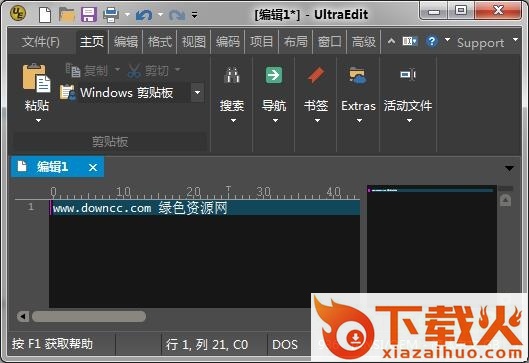The image size is (529, 363).
Task: Open a file using the folder icon
Action: 66,15
